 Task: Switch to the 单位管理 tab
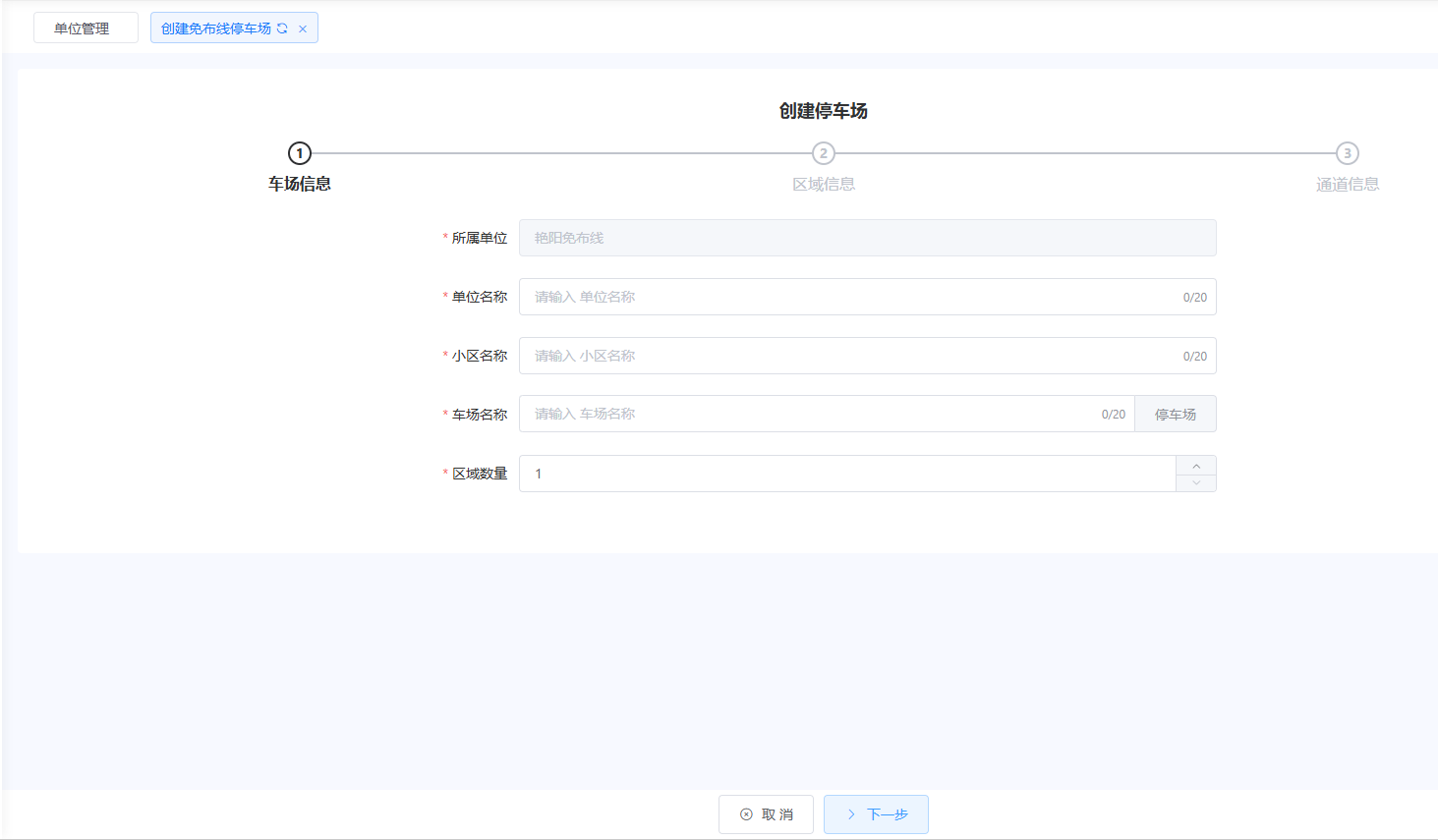coord(86,28)
